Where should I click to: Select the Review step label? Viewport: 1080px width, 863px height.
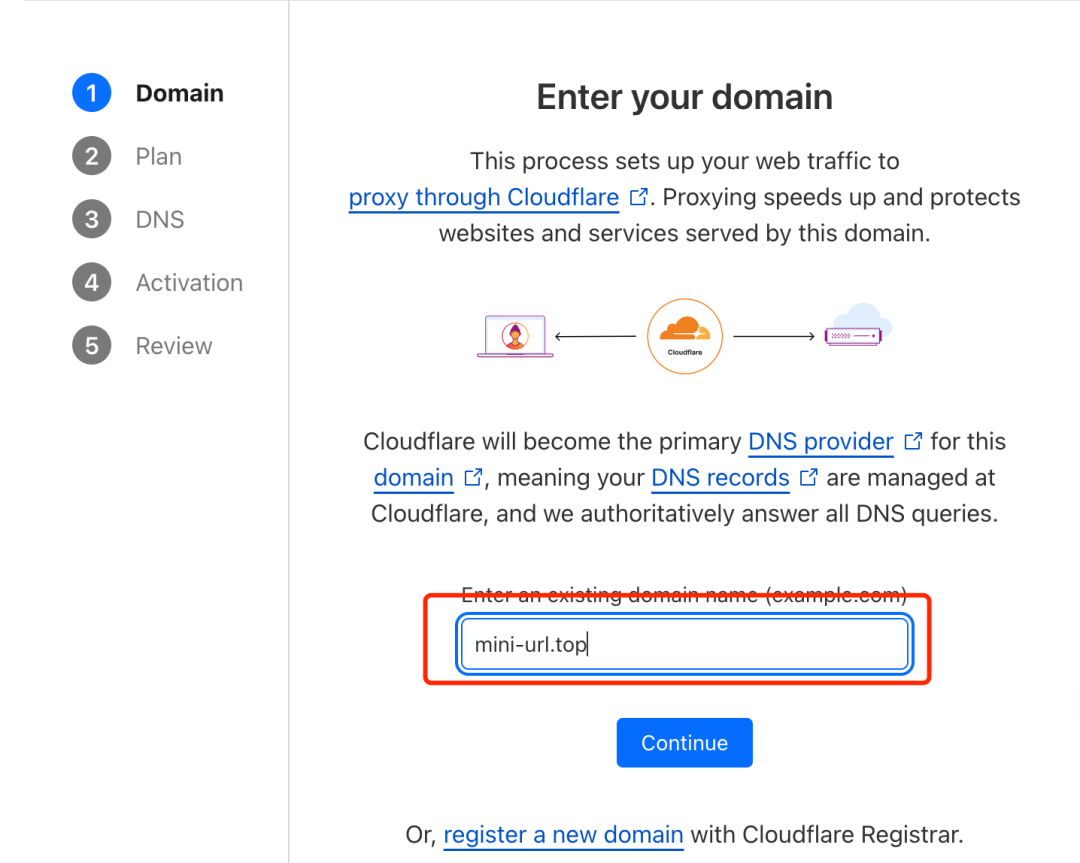tap(174, 346)
